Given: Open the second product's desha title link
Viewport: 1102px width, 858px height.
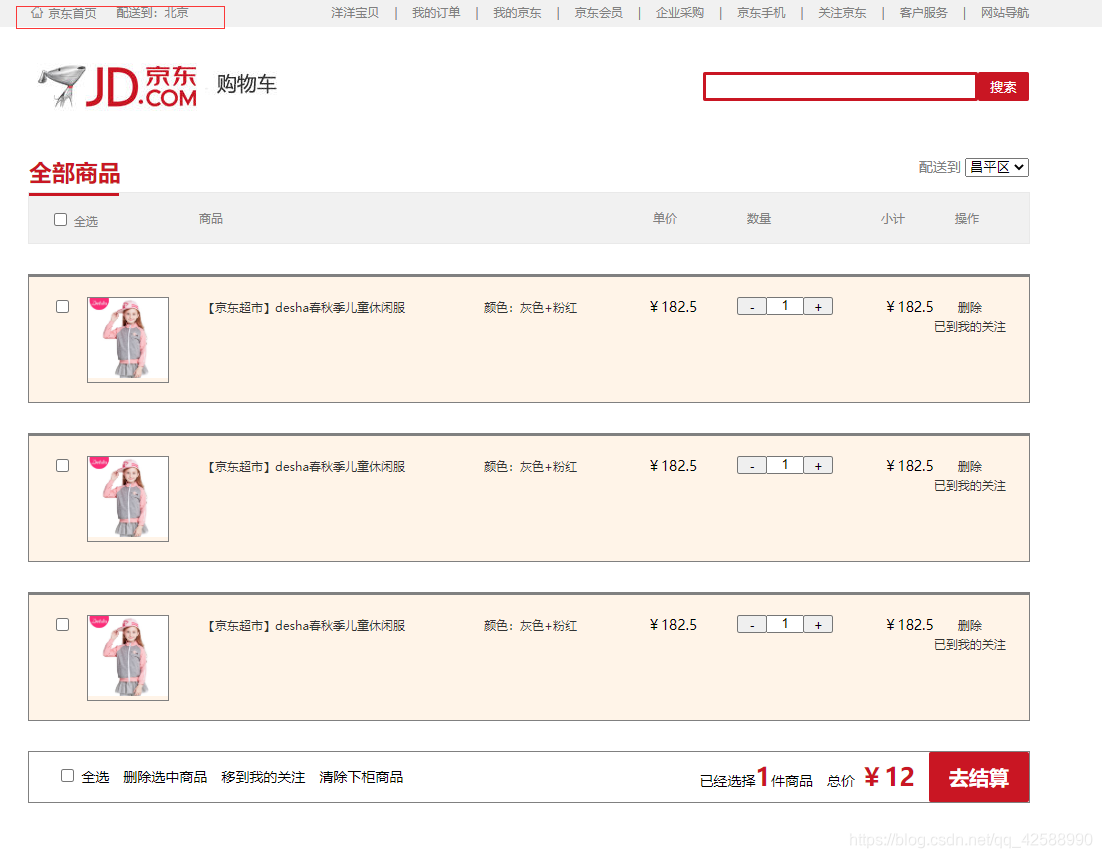Looking at the screenshot, I should coord(306,467).
